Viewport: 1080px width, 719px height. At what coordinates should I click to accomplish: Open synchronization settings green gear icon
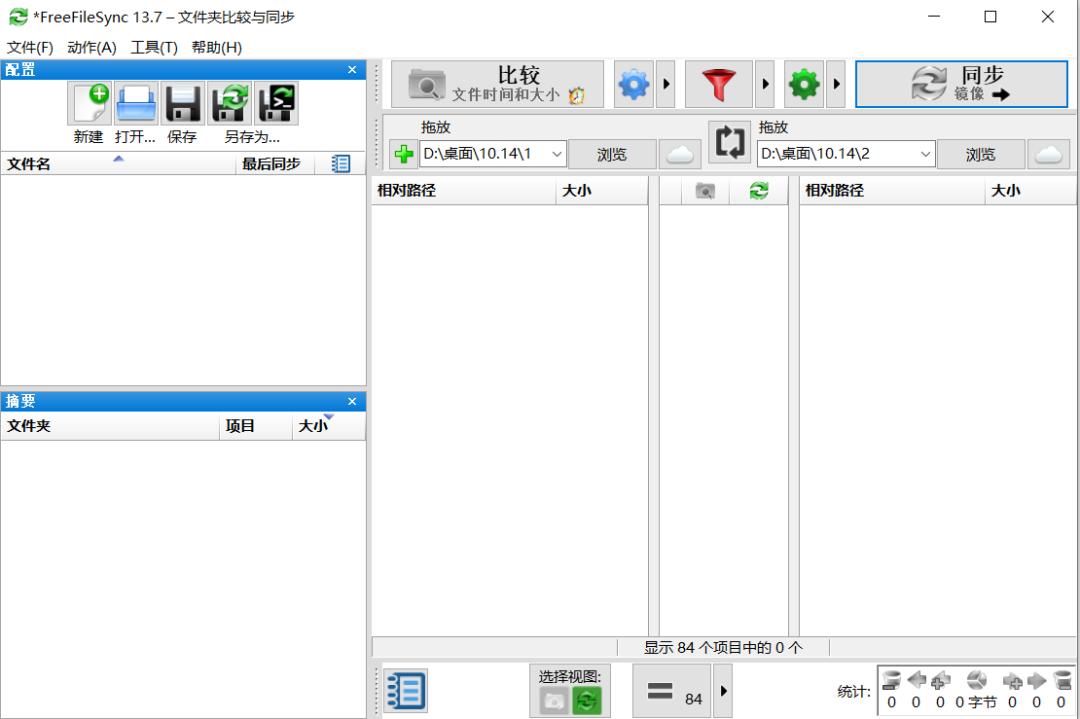(x=804, y=84)
